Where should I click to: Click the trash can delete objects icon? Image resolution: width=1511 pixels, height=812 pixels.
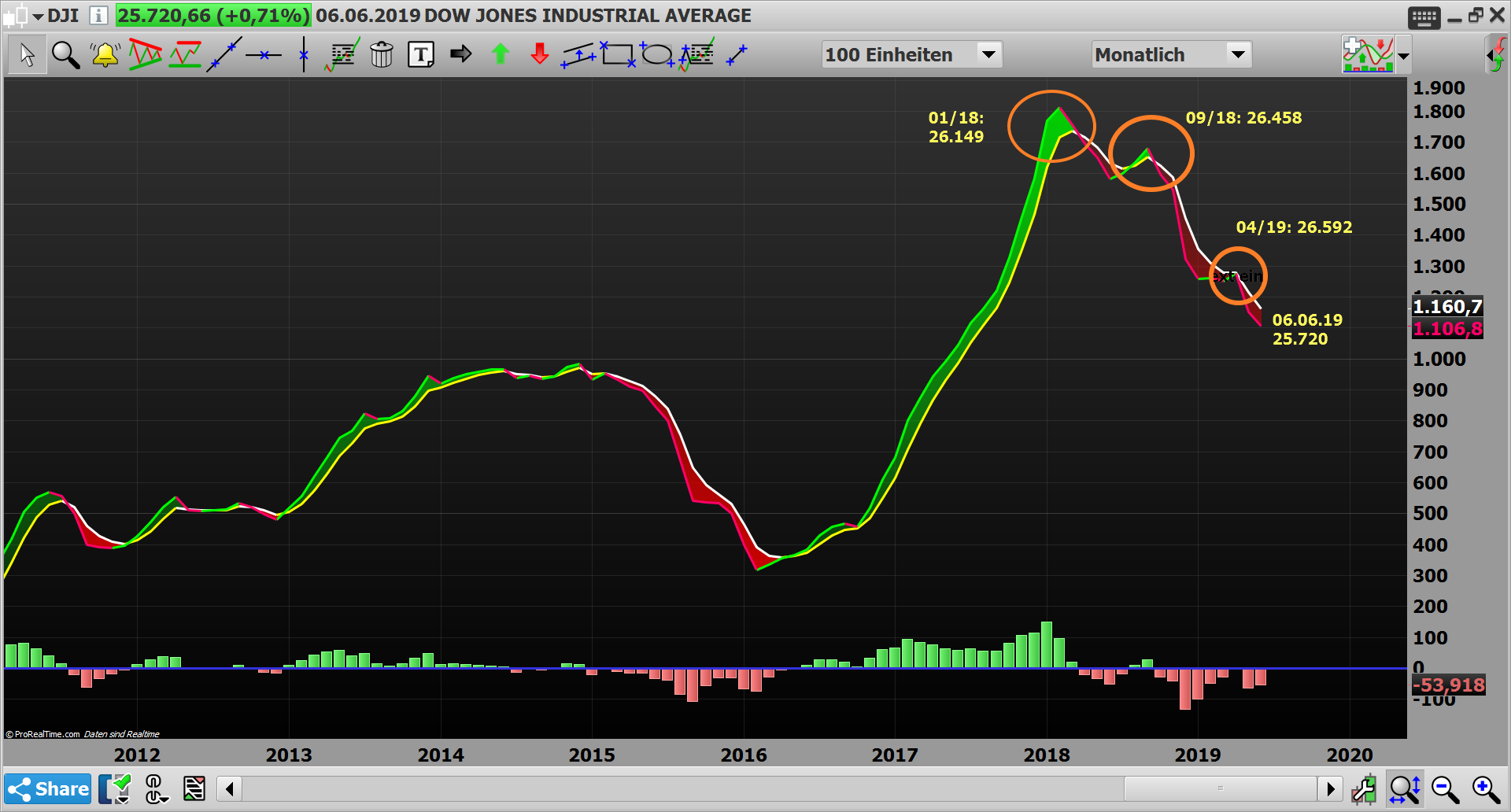382,55
